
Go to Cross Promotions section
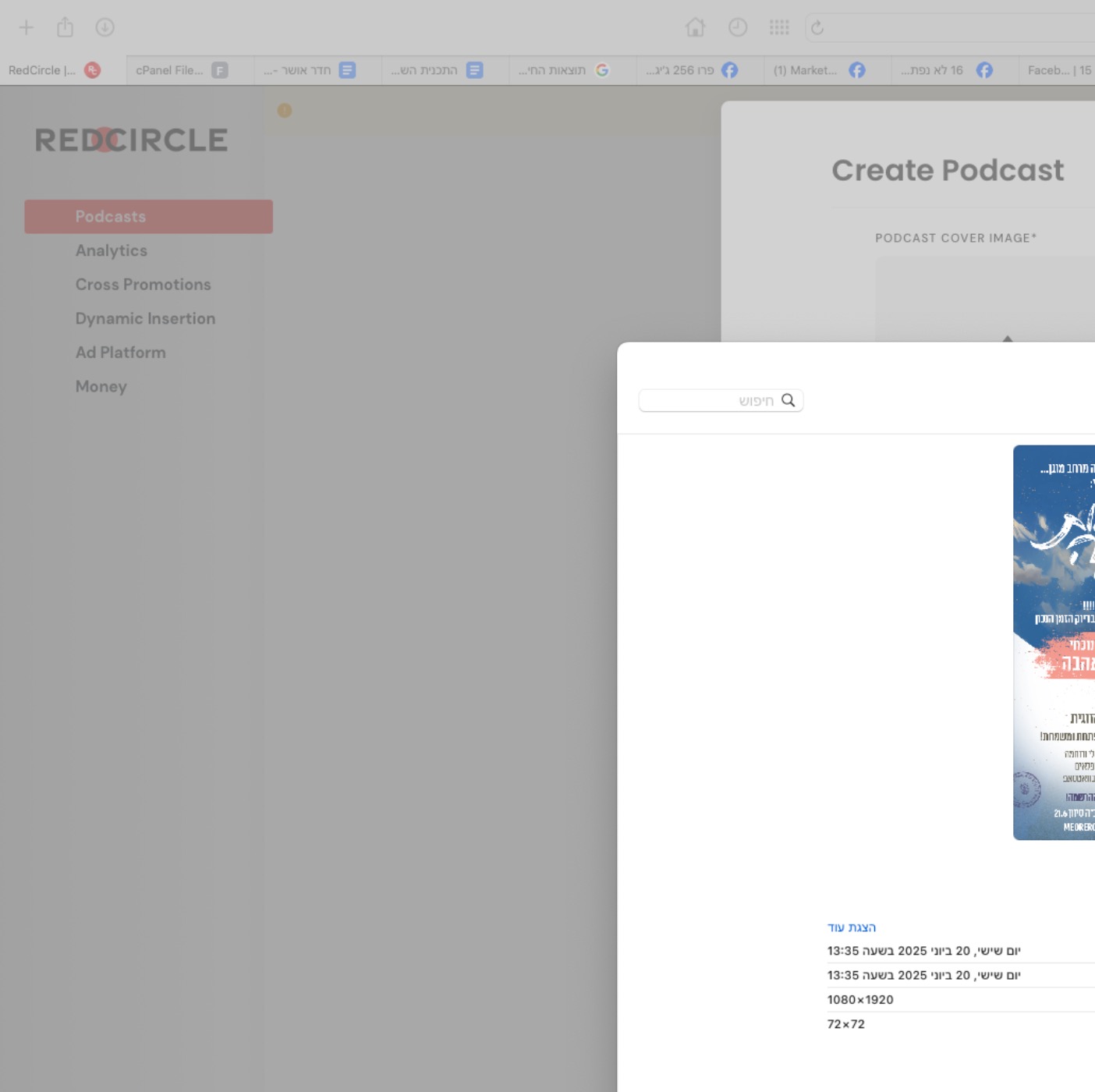click(144, 285)
